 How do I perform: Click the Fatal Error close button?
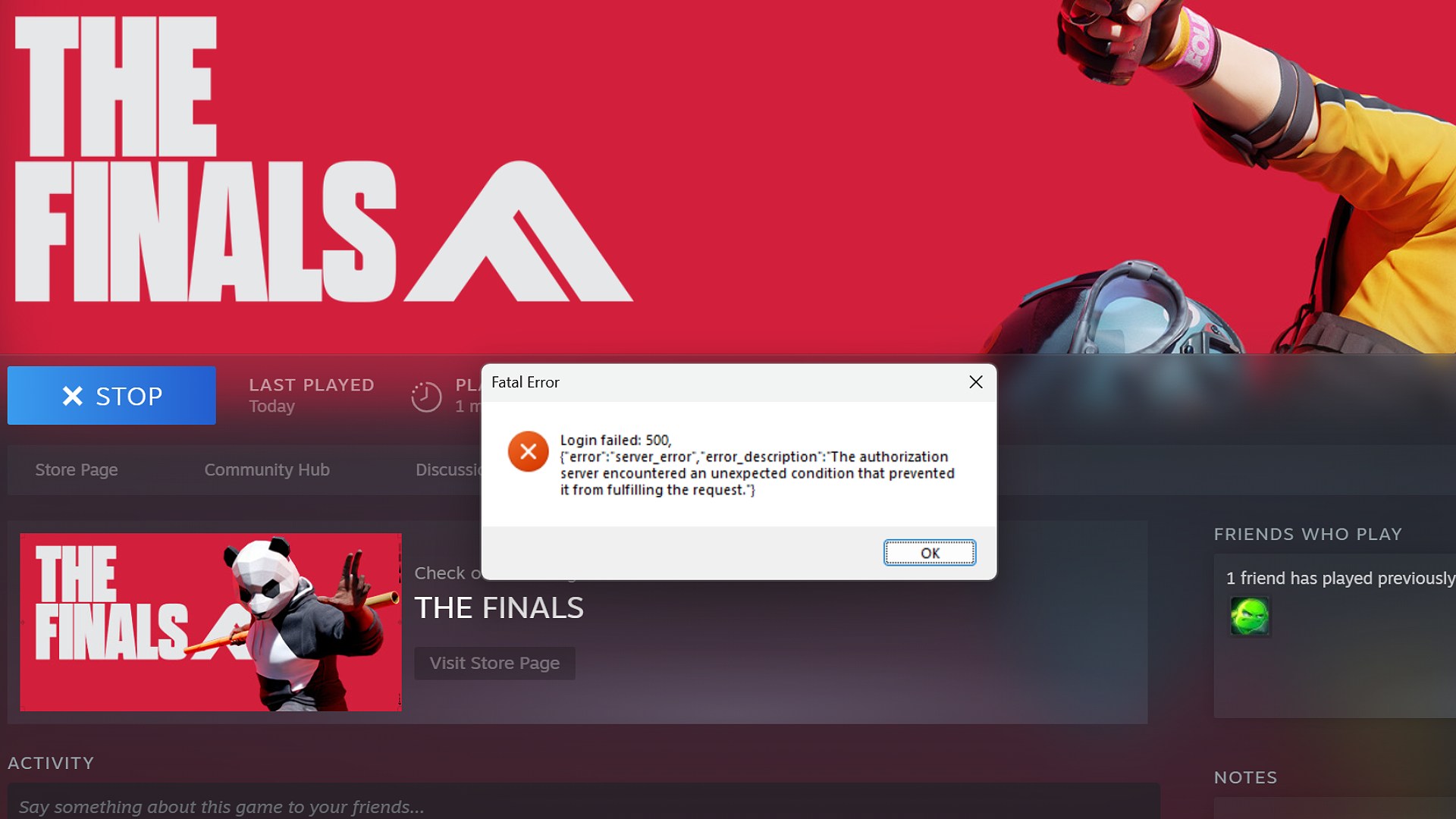pyautogui.click(x=975, y=382)
